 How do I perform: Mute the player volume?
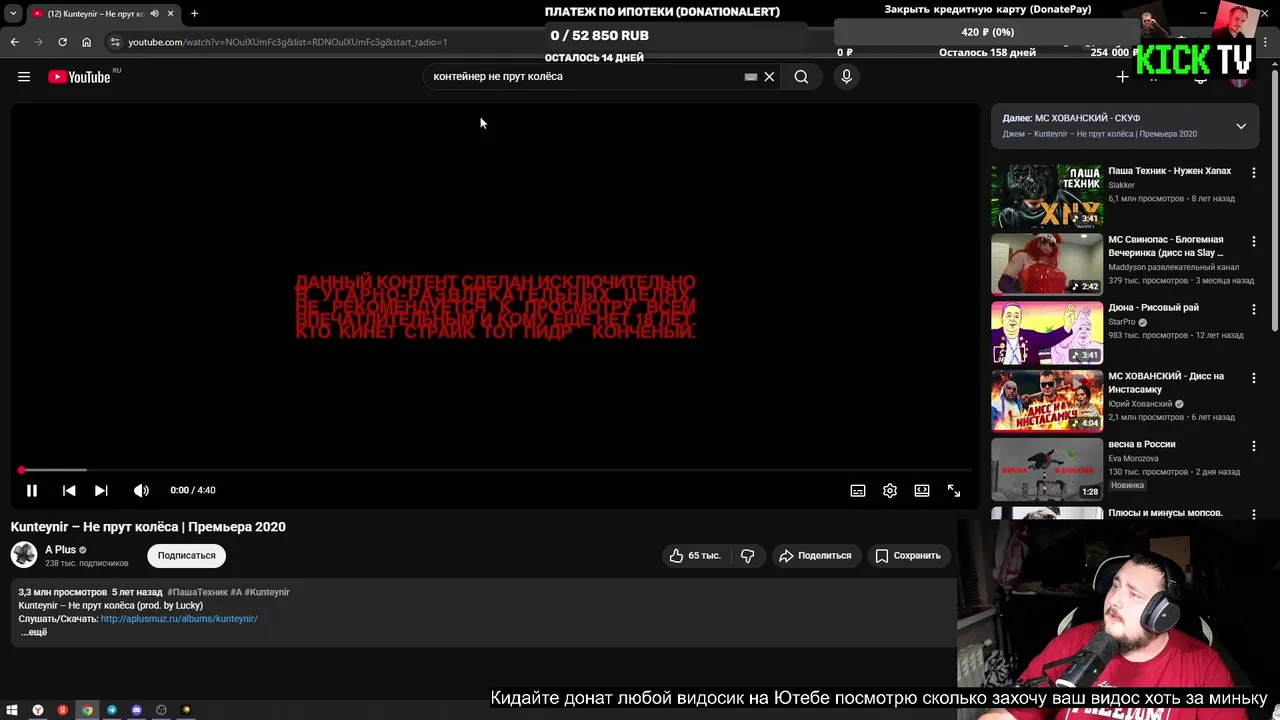pyautogui.click(x=141, y=490)
